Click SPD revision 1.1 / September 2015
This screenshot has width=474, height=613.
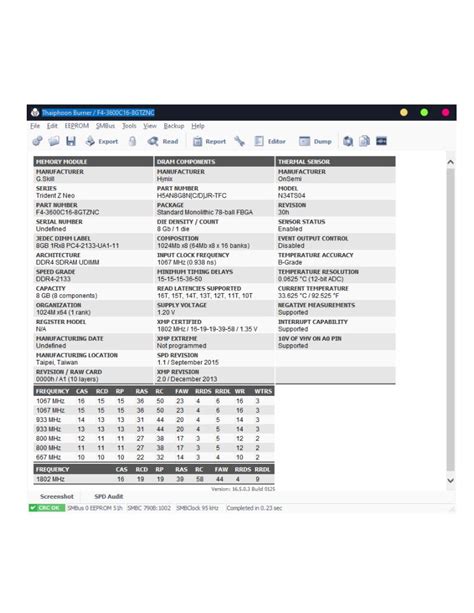(188, 362)
